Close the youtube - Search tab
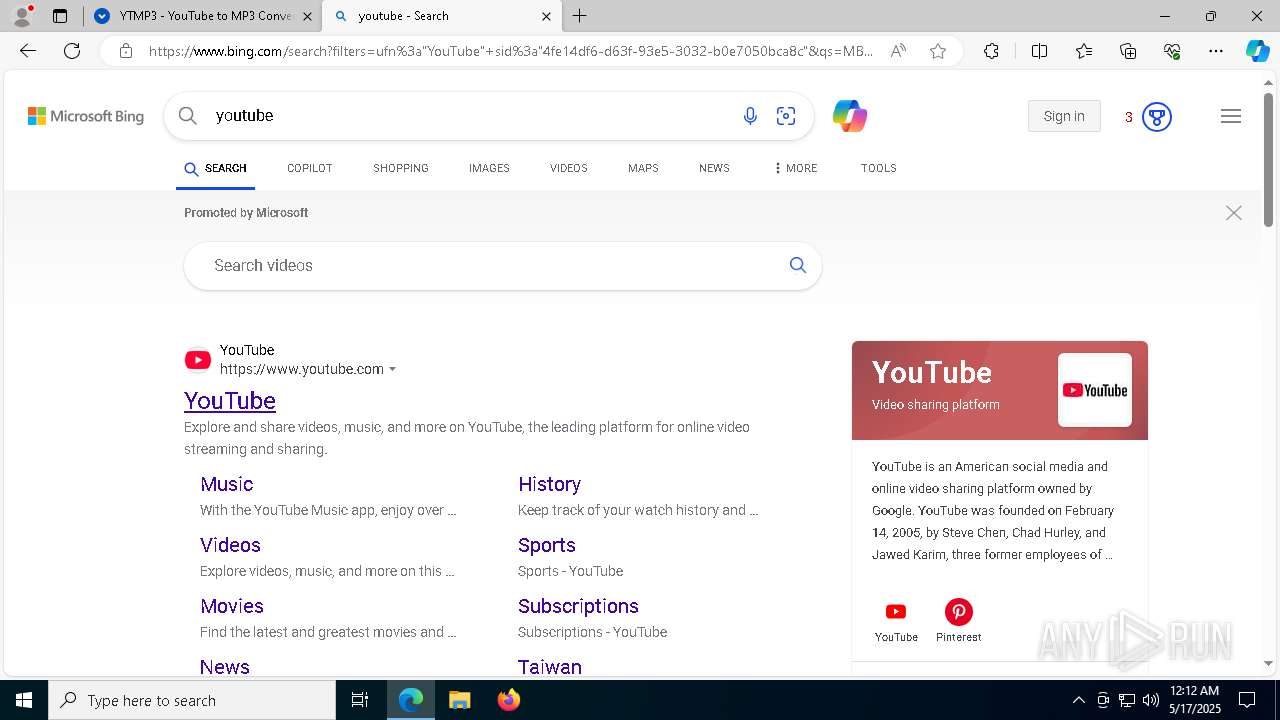The image size is (1280, 720). 546,16
